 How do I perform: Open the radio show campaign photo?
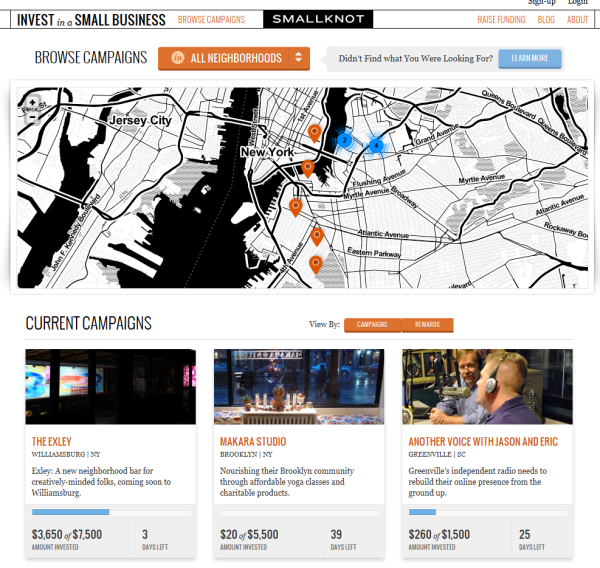click(x=487, y=387)
